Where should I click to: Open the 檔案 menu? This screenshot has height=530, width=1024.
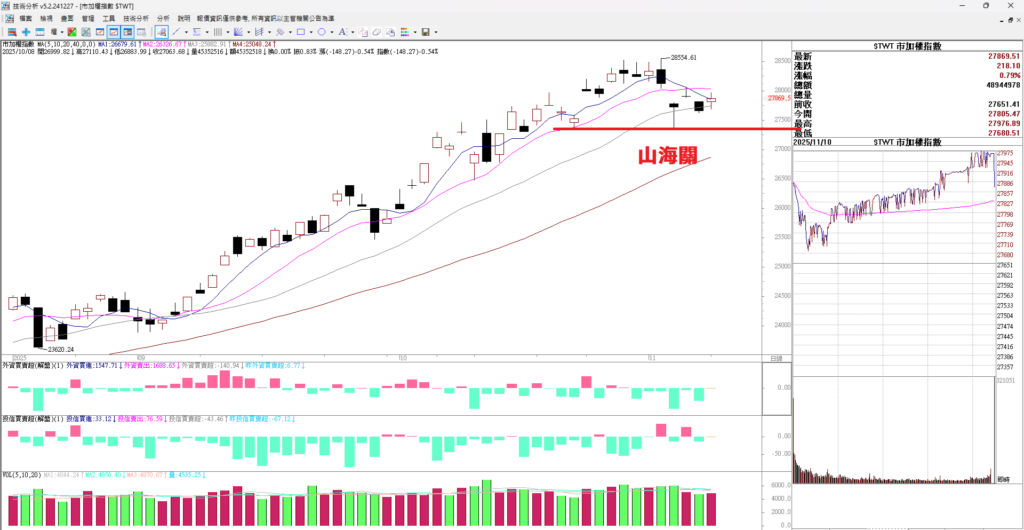tap(26, 18)
